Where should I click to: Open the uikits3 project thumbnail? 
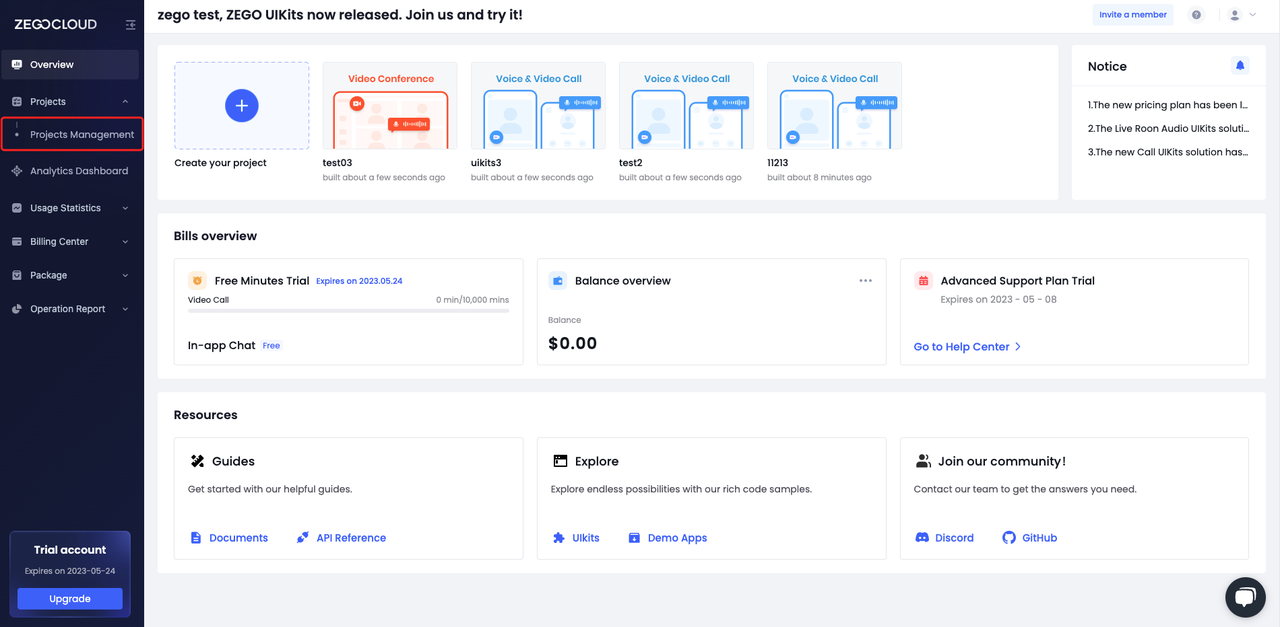(538, 106)
